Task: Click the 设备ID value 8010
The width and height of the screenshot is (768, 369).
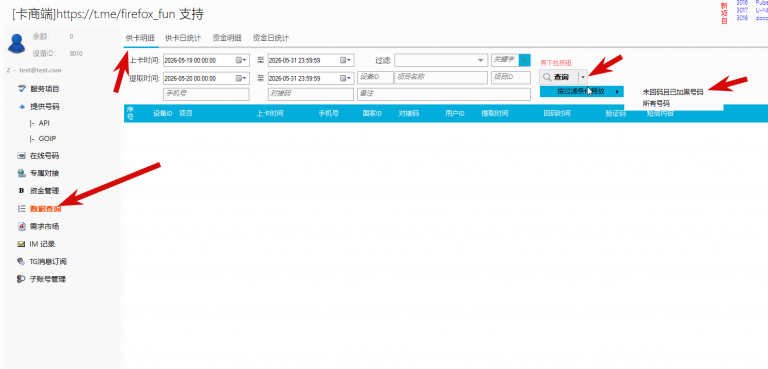Action: (76, 53)
